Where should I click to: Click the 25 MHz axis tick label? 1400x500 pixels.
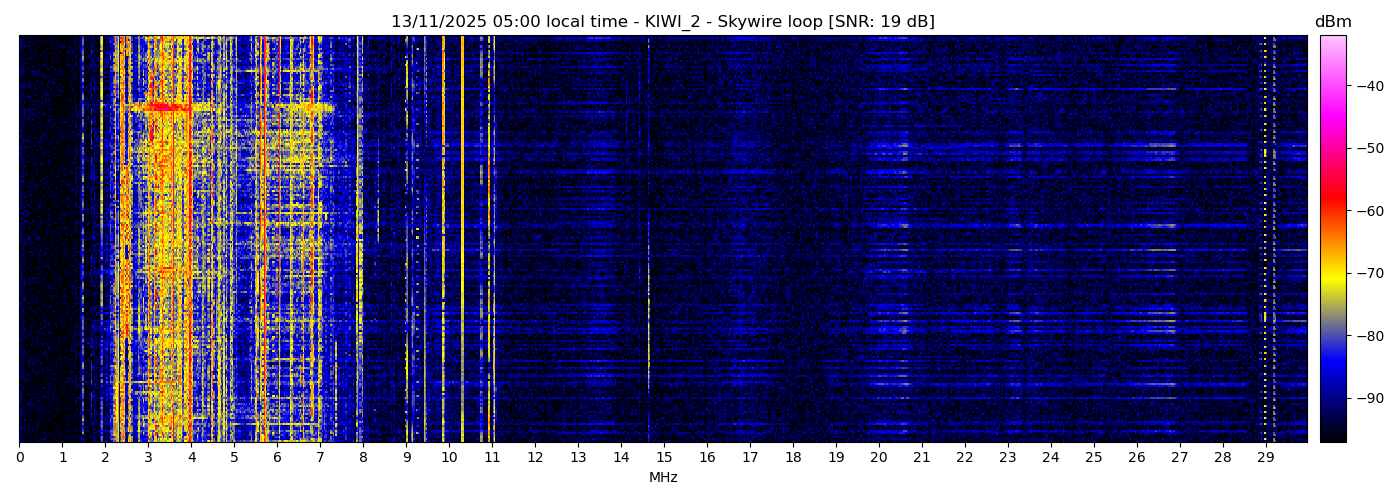coord(1094,457)
